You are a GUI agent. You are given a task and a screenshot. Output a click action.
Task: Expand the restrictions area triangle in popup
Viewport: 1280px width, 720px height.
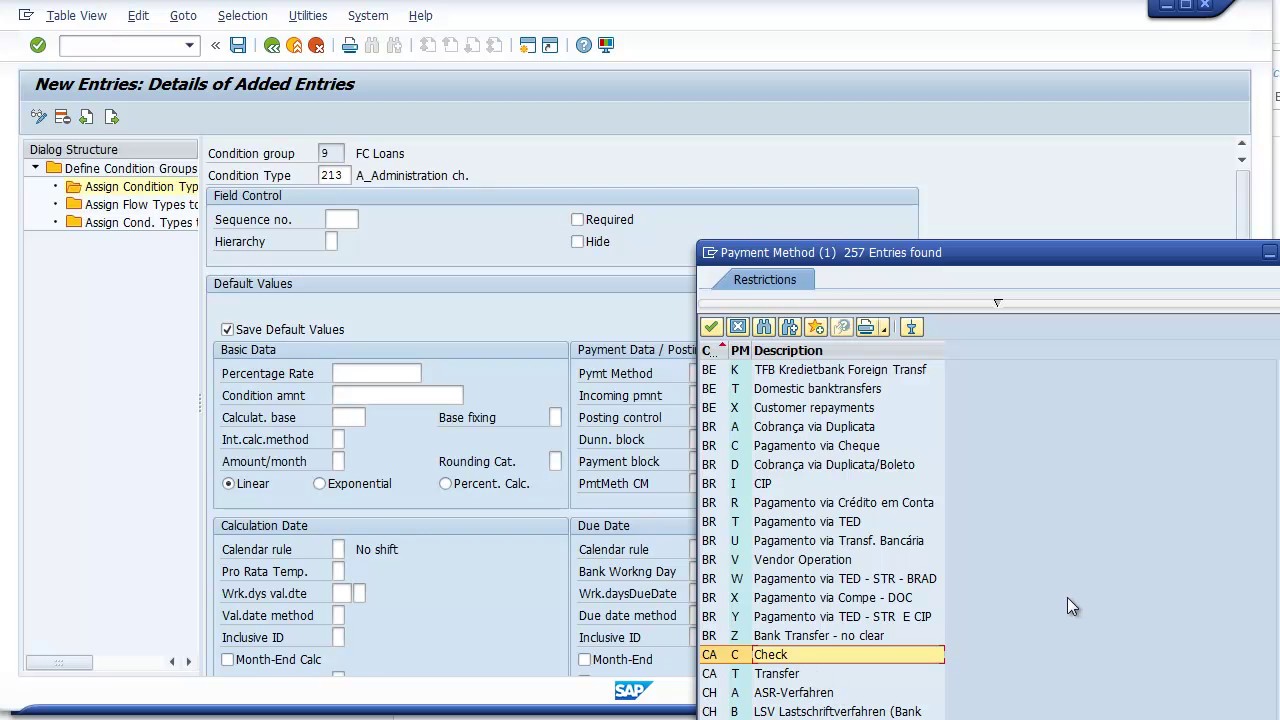click(997, 303)
